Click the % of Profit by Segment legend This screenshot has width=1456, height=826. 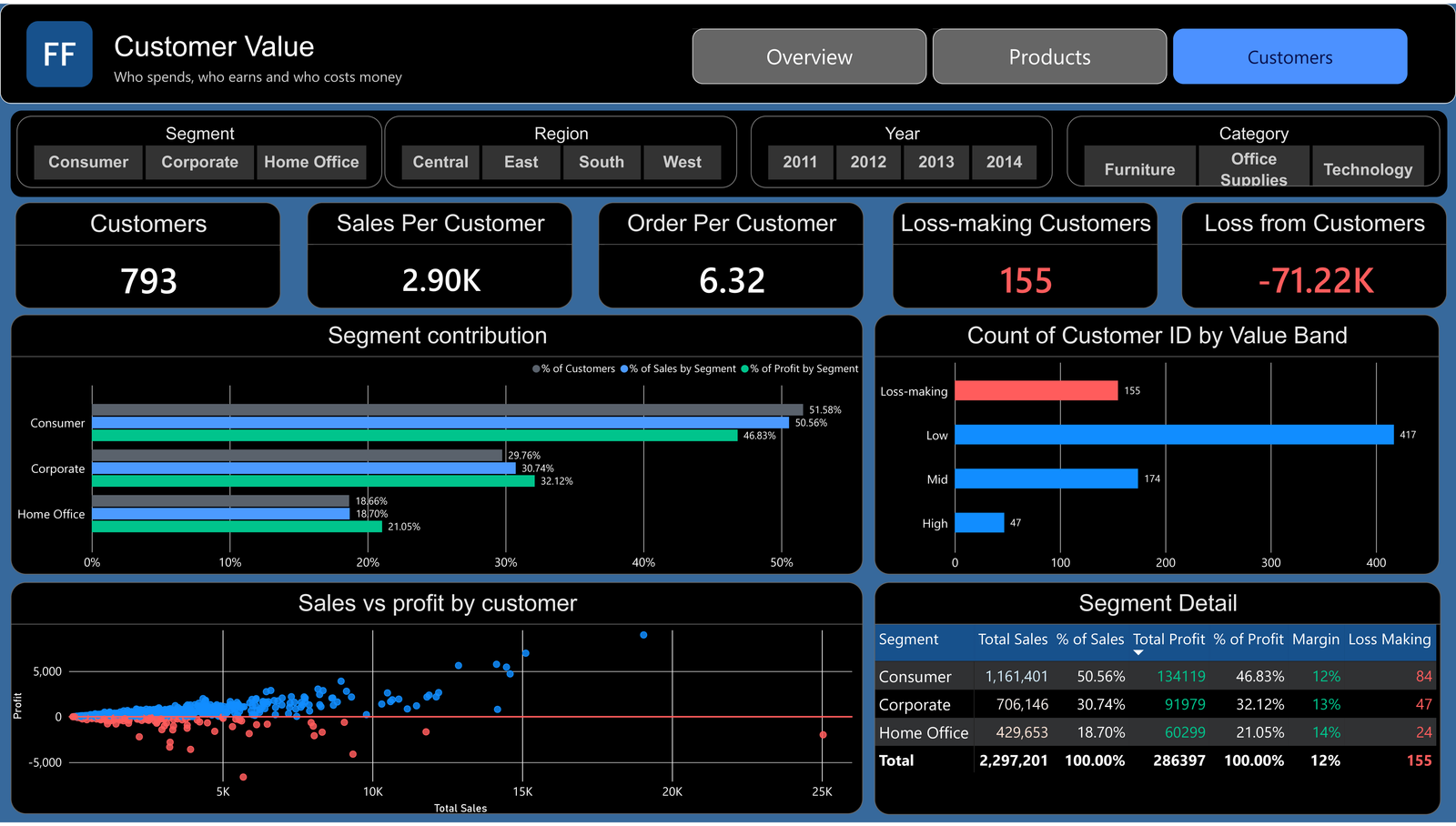[x=799, y=369]
